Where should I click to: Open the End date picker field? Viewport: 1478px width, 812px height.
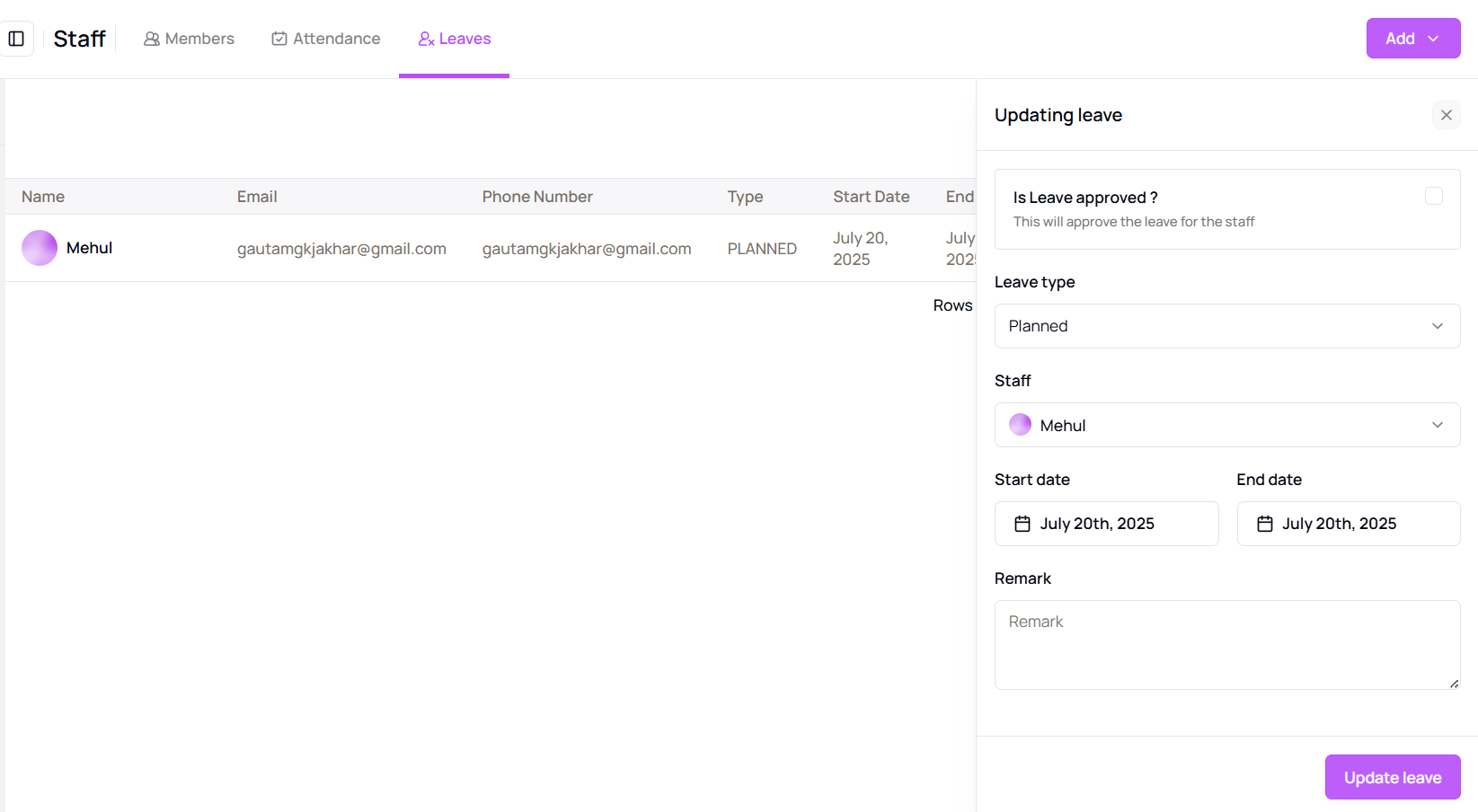[x=1348, y=524]
